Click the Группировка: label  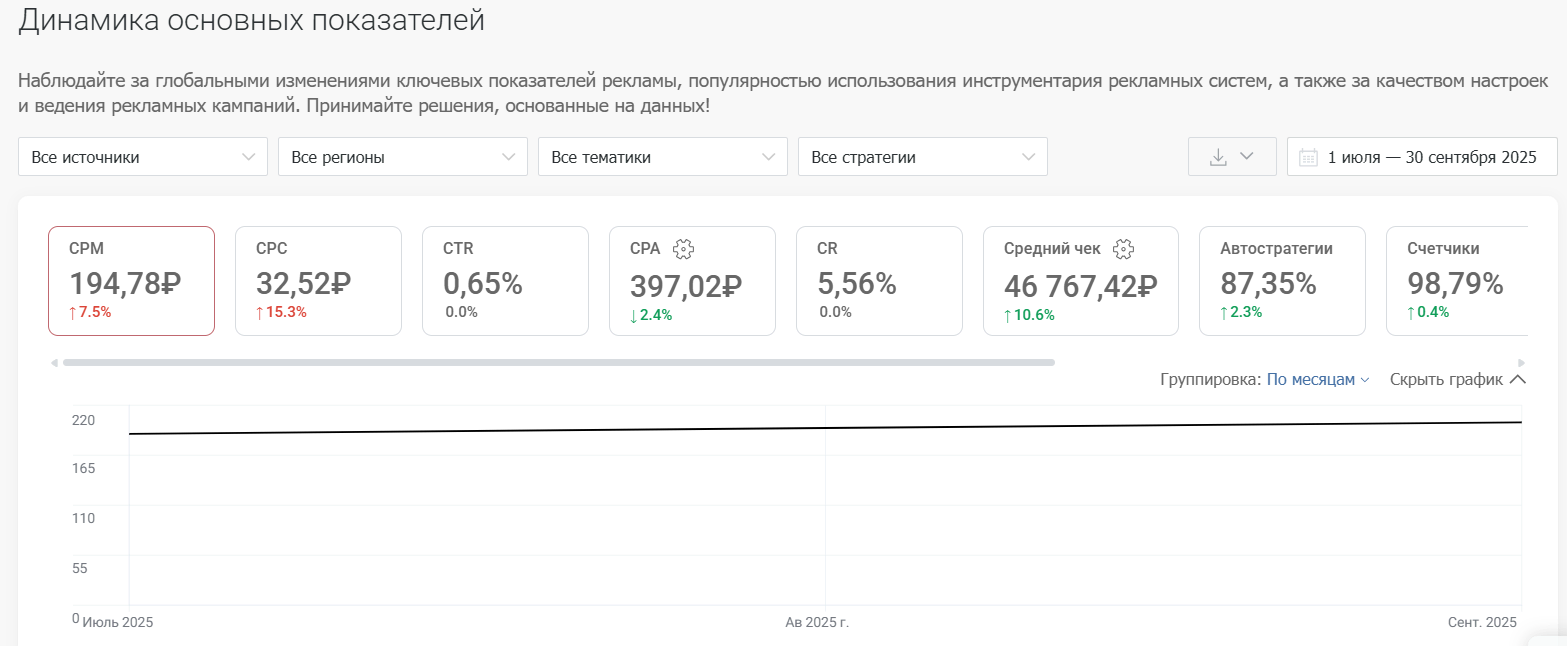click(1211, 380)
